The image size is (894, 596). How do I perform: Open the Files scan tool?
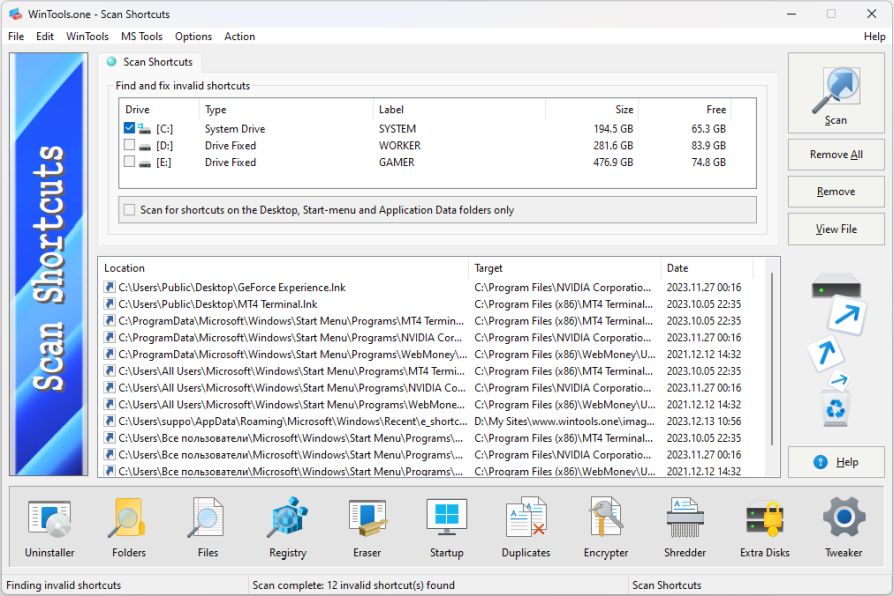tap(208, 528)
